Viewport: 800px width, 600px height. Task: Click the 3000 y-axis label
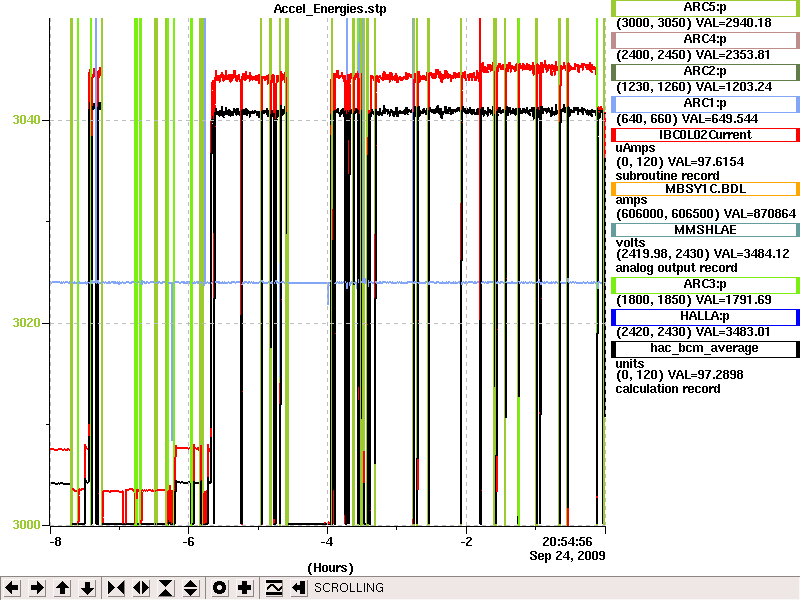(x=26, y=524)
